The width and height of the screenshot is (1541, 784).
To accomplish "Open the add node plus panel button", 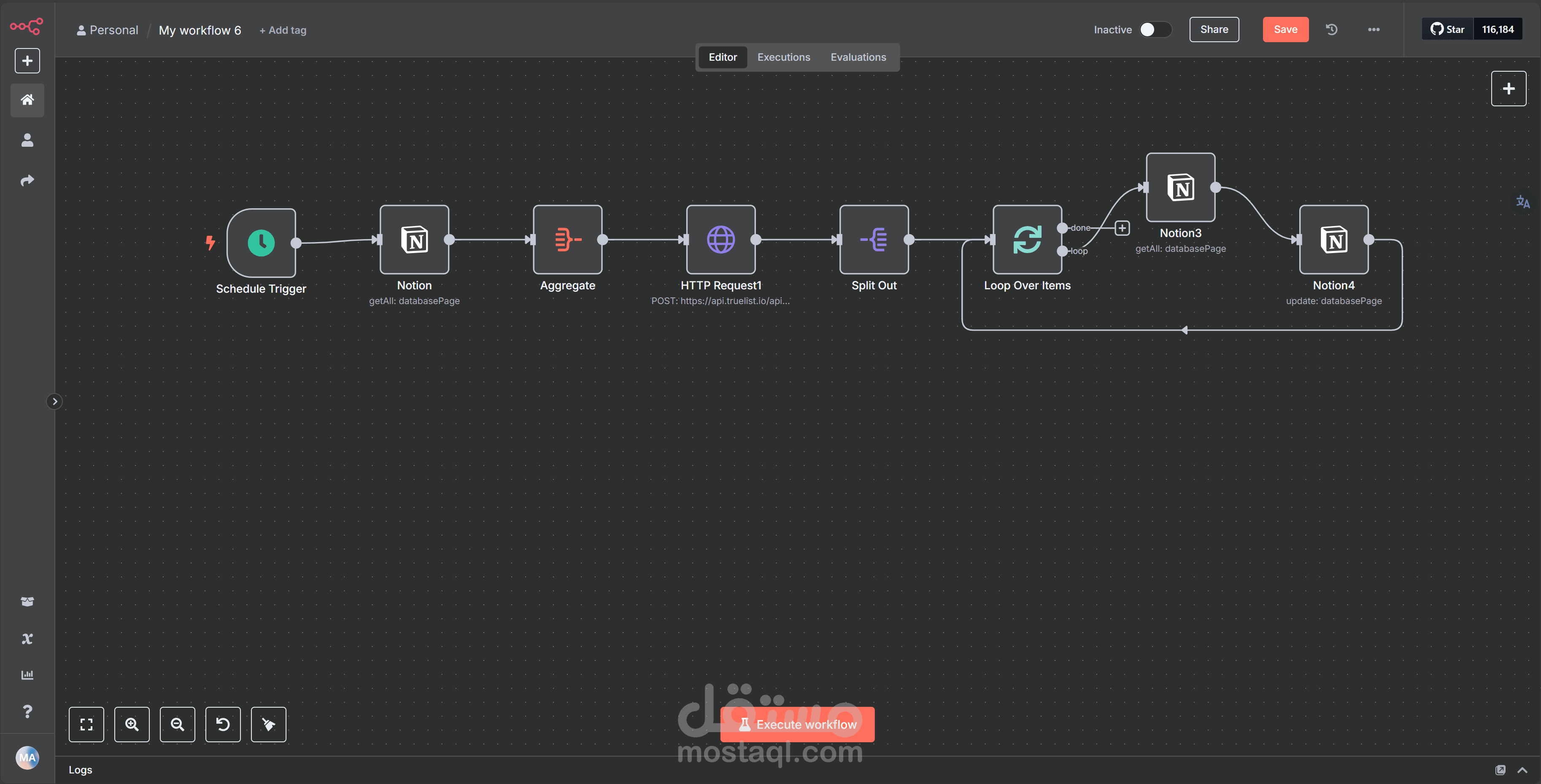I will coord(1508,89).
